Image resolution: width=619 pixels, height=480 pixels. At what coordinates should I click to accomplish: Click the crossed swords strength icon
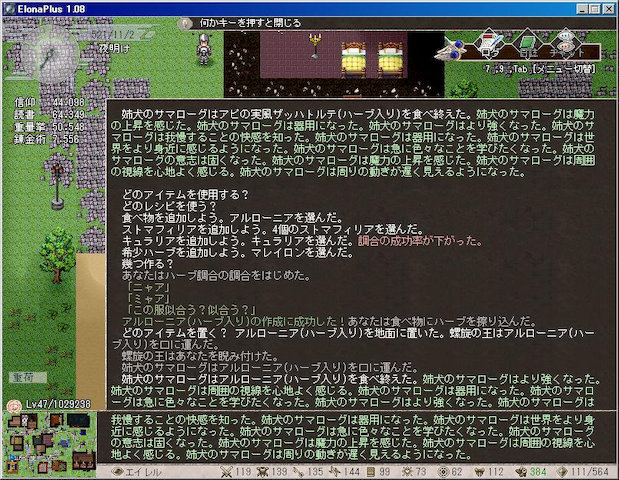[226, 472]
